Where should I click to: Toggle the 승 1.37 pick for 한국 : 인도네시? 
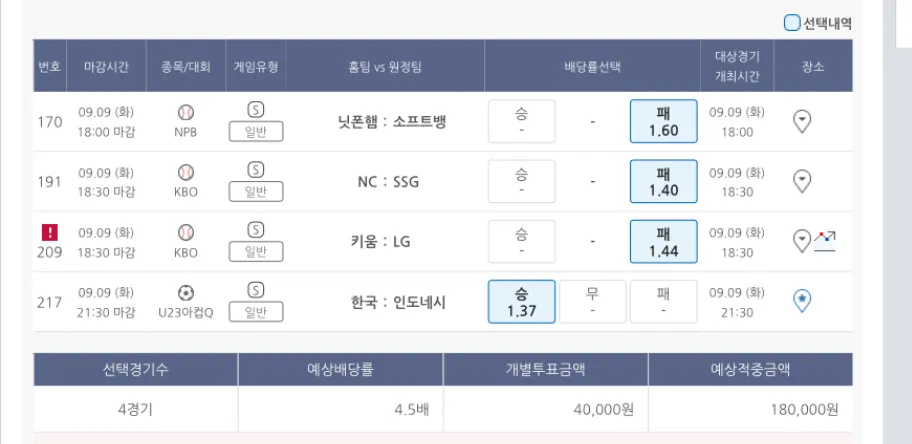click(521, 302)
